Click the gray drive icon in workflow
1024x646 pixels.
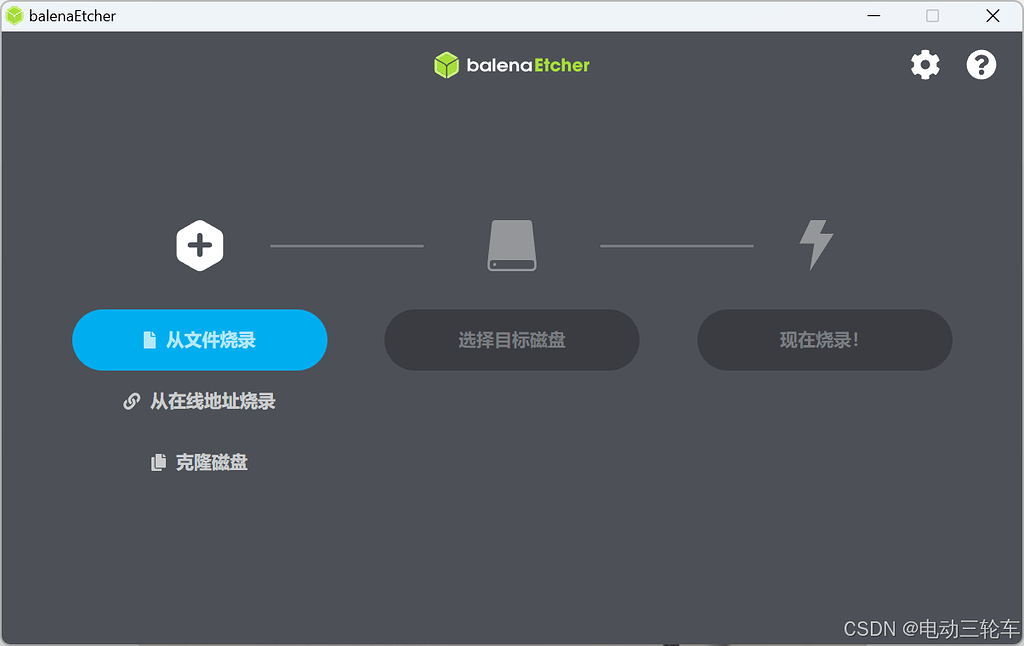(x=511, y=245)
